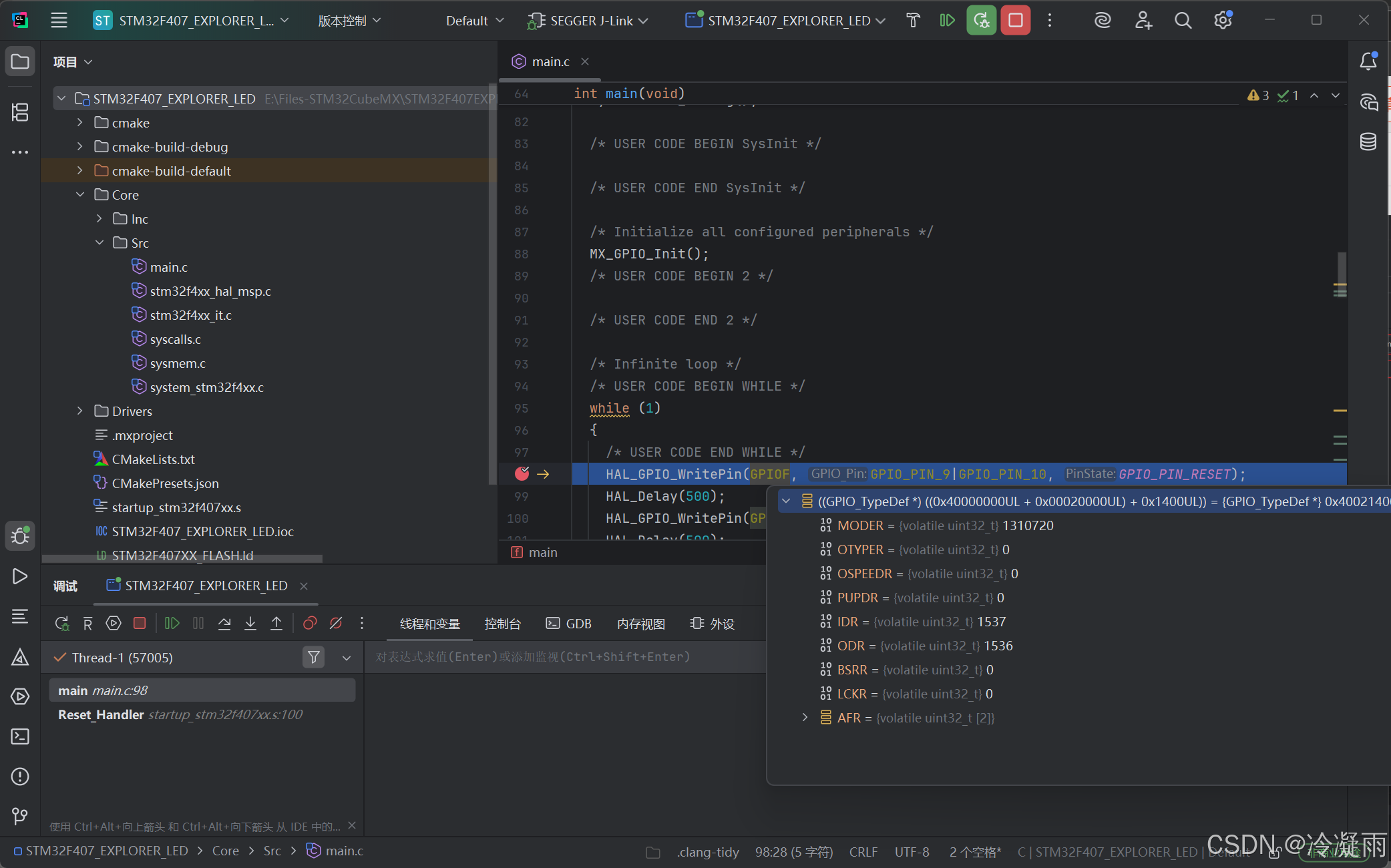Collapse the GPIO_TypeDef variable node
This screenshot has width=1391, height=868.
point(786,501)
